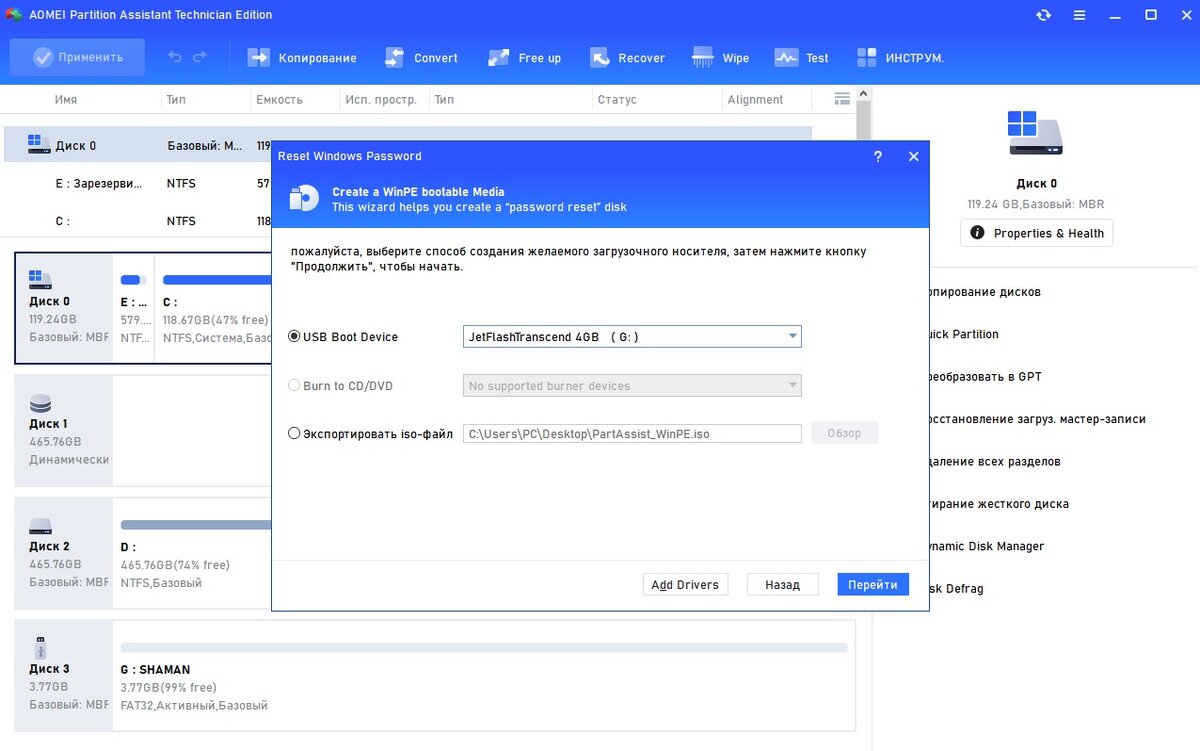Open the Wipe toolbar item

(x=720, y=57)
